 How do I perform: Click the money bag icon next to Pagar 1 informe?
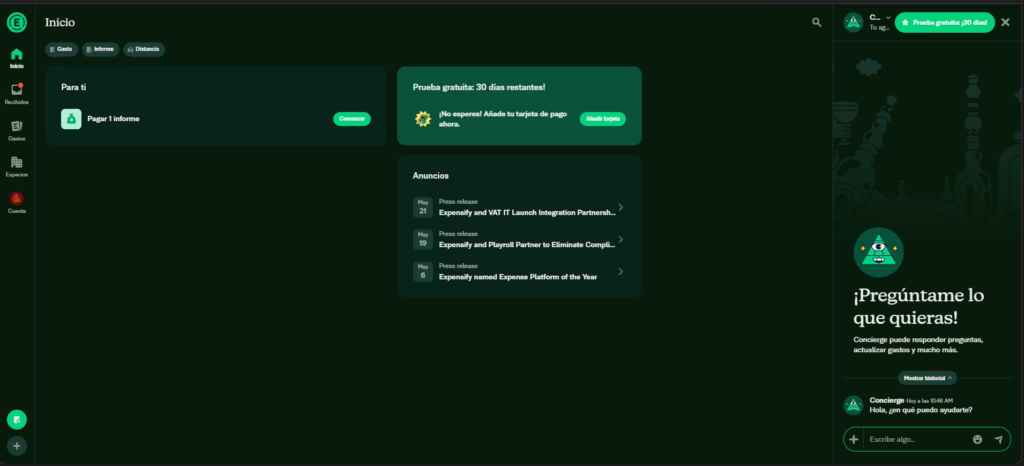coord(71,119)
